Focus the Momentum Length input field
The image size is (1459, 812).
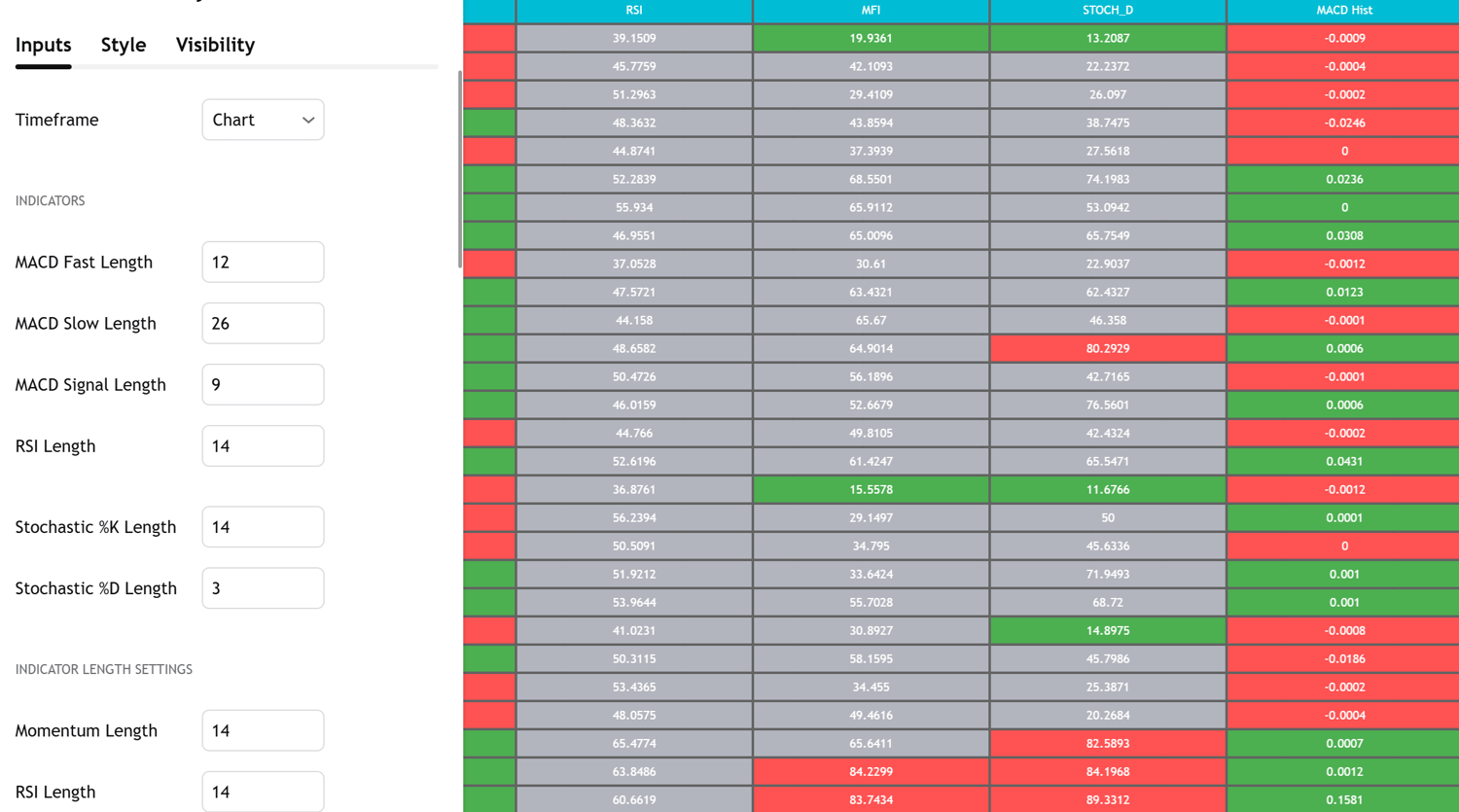point(263,729)
